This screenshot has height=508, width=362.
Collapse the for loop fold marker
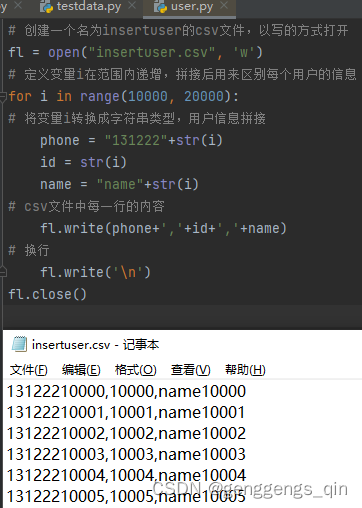click(3, 97)
